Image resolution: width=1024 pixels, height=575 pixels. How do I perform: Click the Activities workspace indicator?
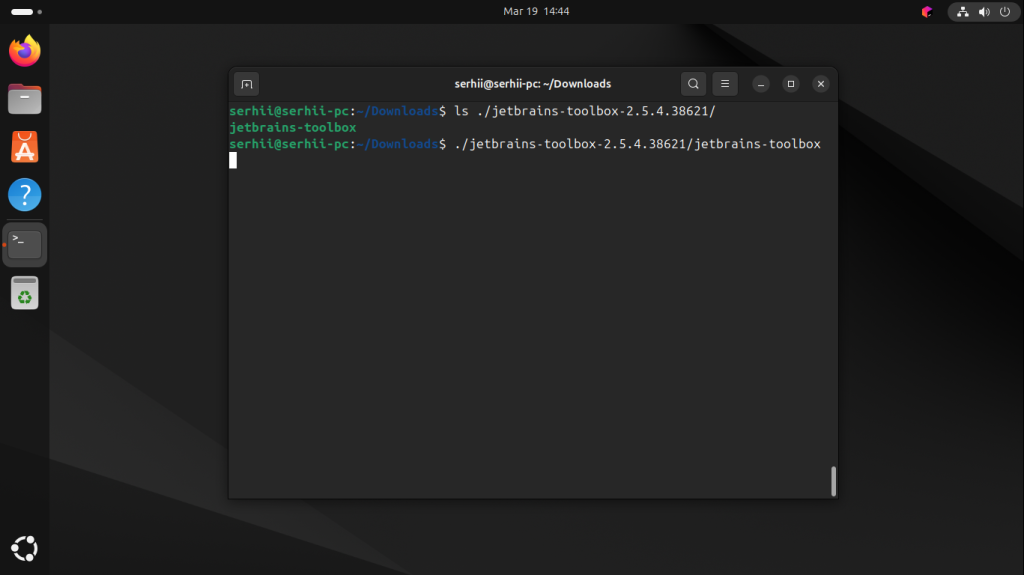[26, 12]
